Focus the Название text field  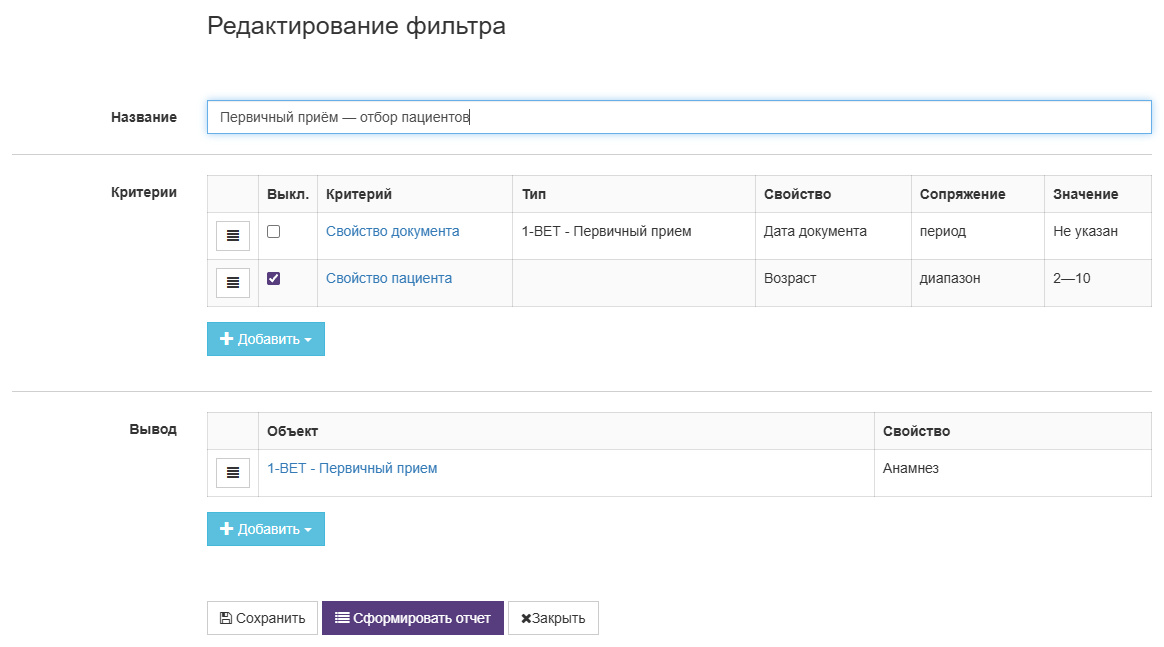(679, 117)
